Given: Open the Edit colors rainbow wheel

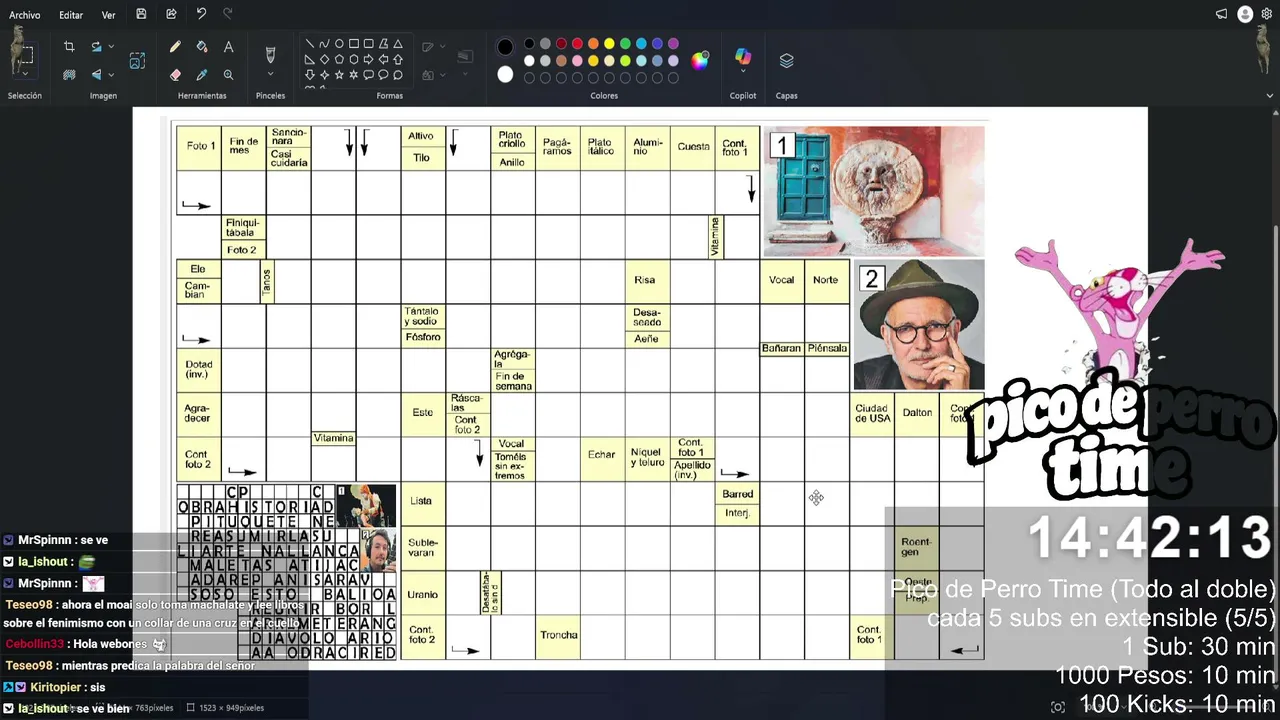Looking at the screenshot, I should click(x=700, y=60).
